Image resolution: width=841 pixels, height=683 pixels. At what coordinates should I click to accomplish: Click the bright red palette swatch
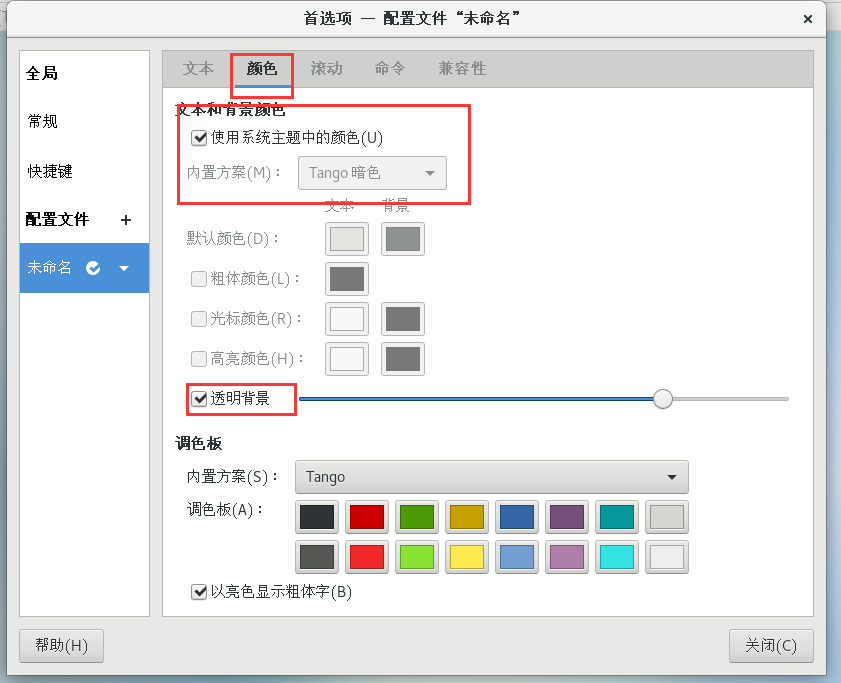coord(367,557)
